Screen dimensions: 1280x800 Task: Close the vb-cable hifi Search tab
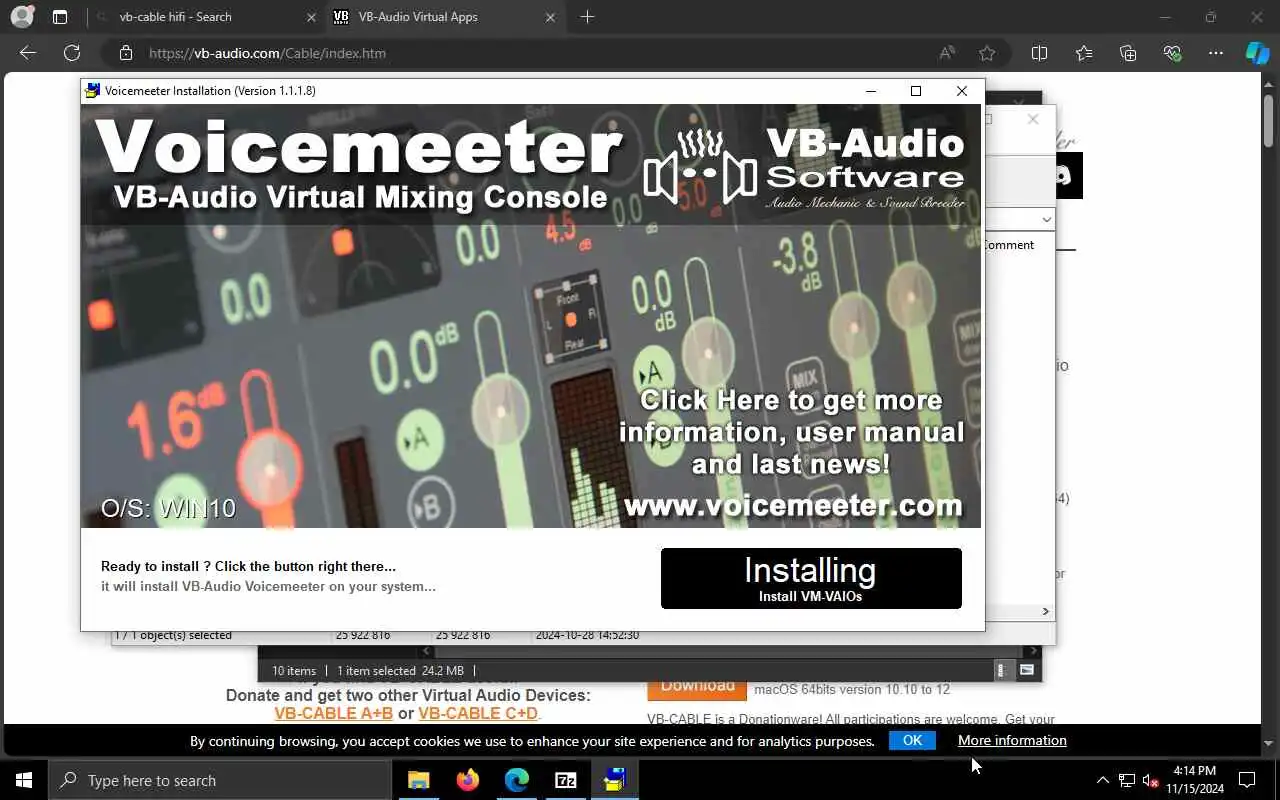point(311,17)
